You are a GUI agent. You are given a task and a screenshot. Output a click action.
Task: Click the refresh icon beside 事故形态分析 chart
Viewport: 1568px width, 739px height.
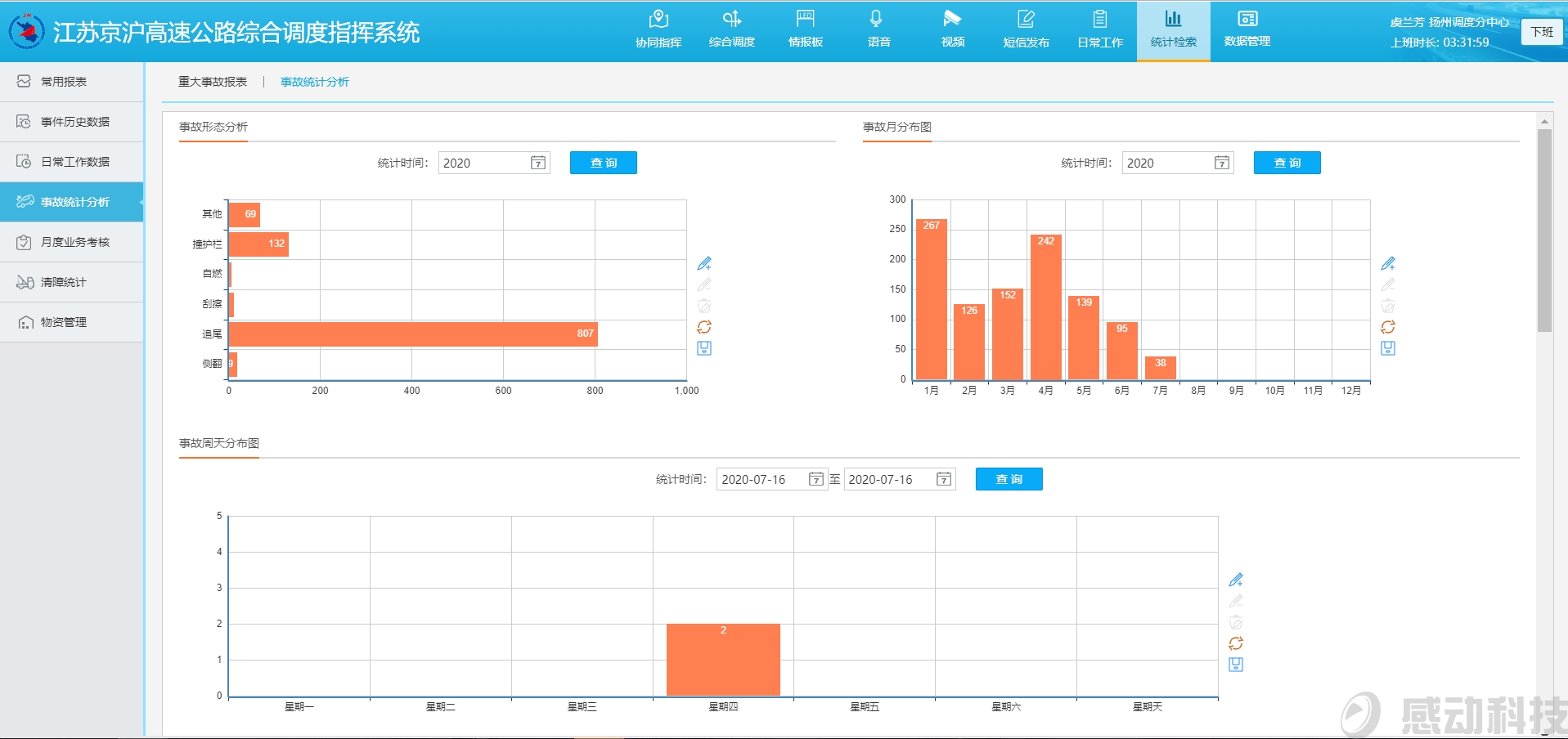704,327
